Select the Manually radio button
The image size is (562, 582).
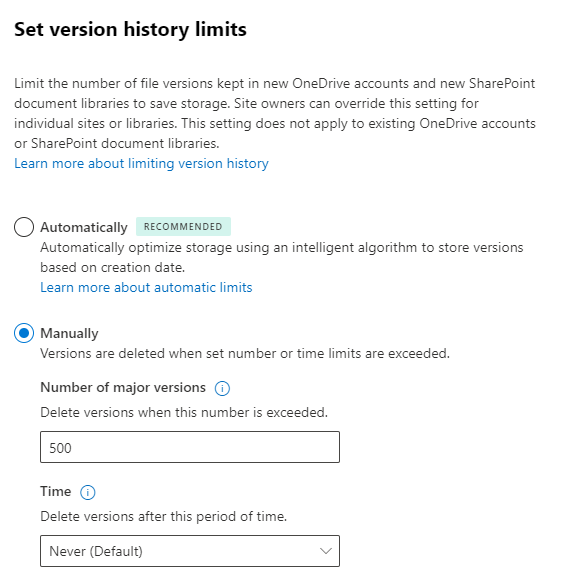(24, 333)
